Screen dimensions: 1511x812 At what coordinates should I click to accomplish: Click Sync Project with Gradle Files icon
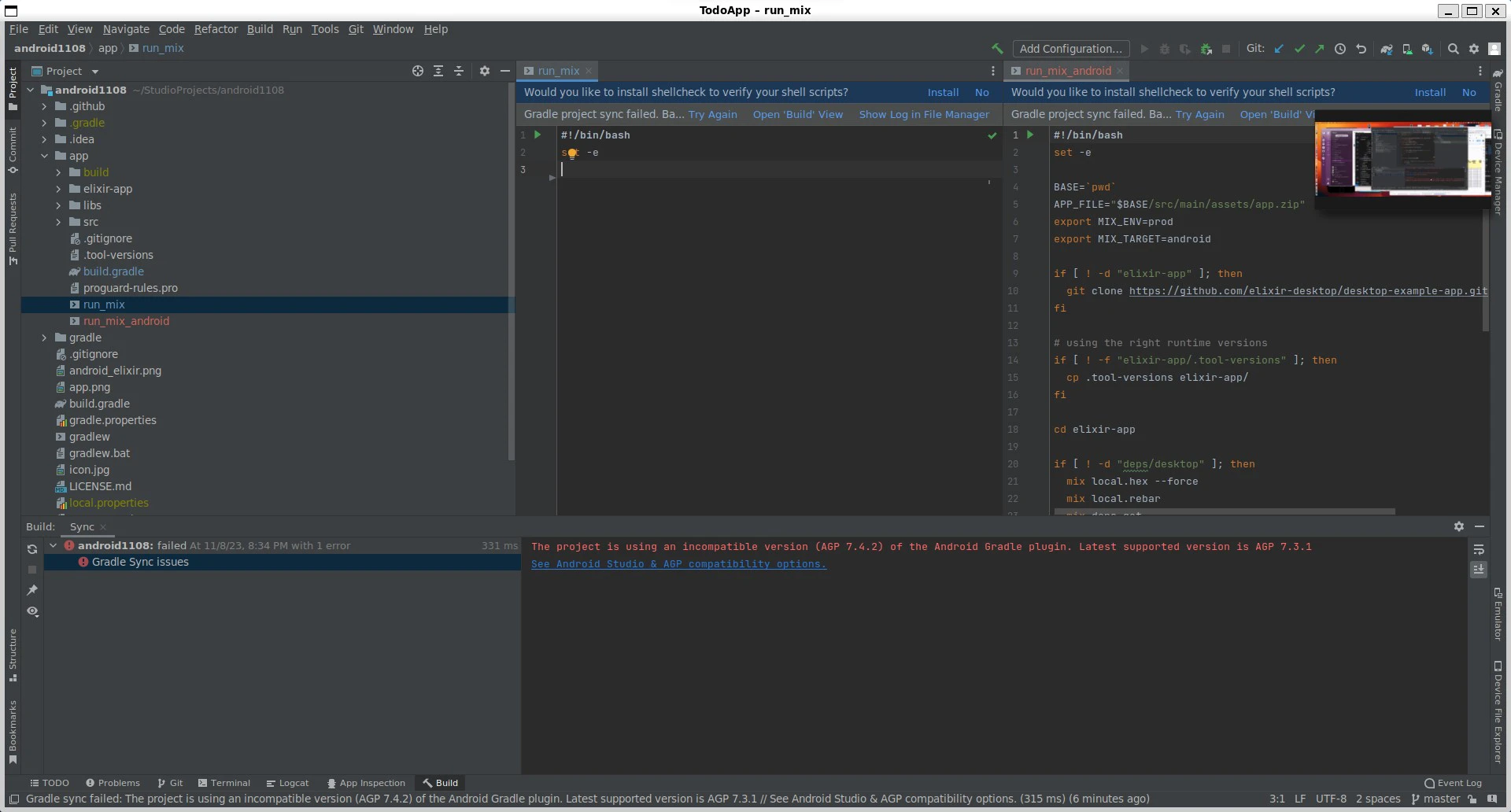[x=1387, y=49]
